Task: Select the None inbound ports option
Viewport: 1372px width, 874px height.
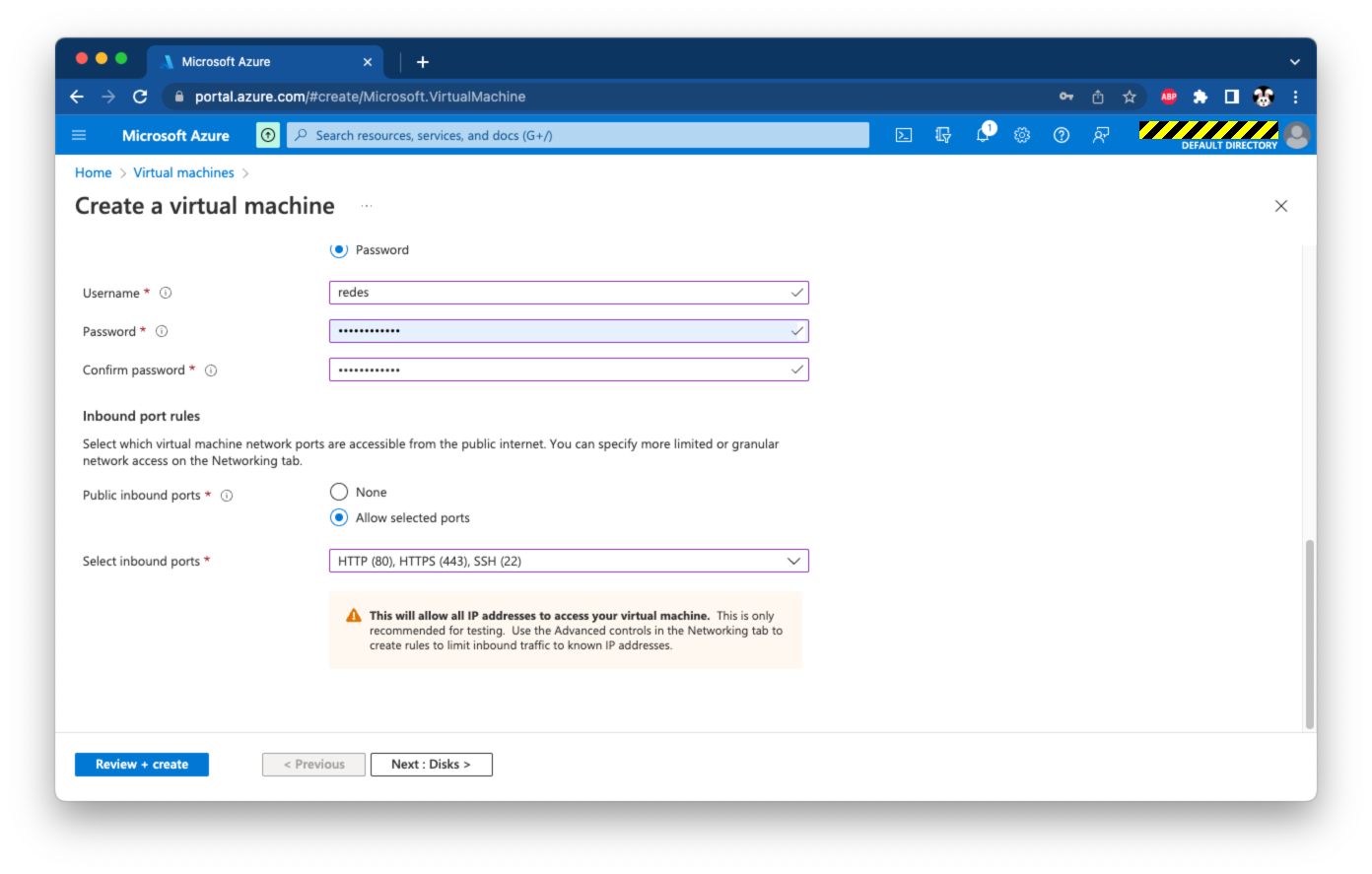Action: [339, 492]
